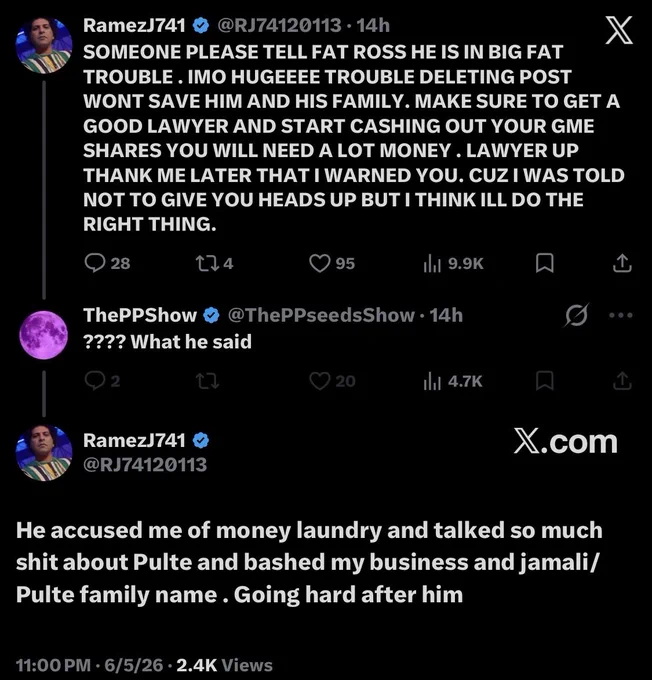This screenshot has width=652, height=680.
Task: Bookmark RamezJ741's top post
Action: [544, 263]
